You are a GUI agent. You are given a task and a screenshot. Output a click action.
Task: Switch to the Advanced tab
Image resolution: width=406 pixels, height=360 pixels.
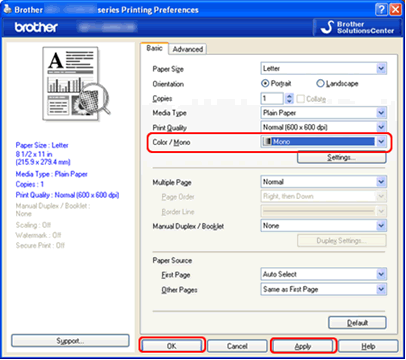click(x=188, y=49)
